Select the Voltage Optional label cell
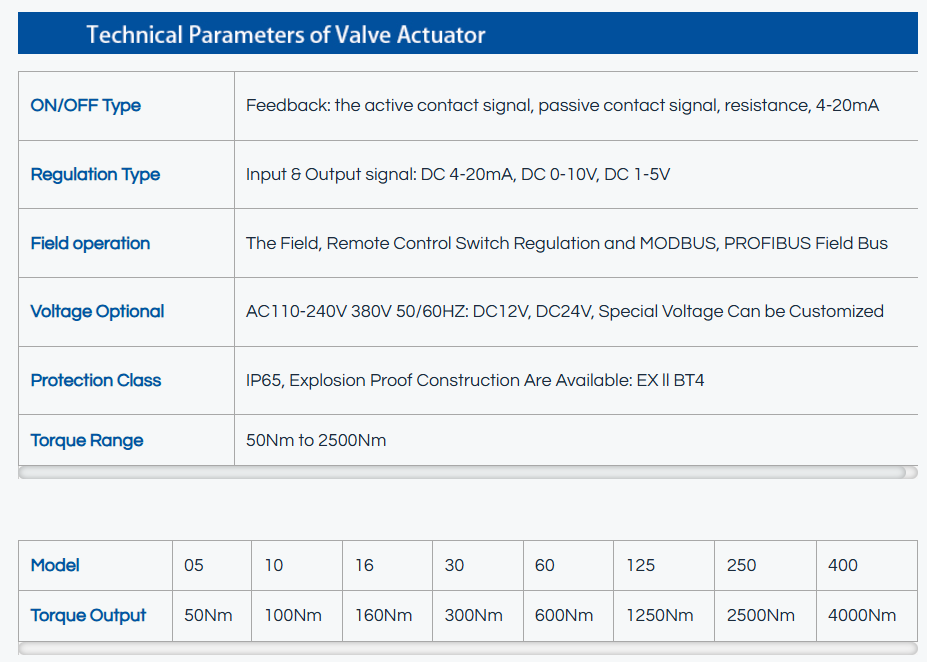Screen dimensions: 927x662 point(97,311)
